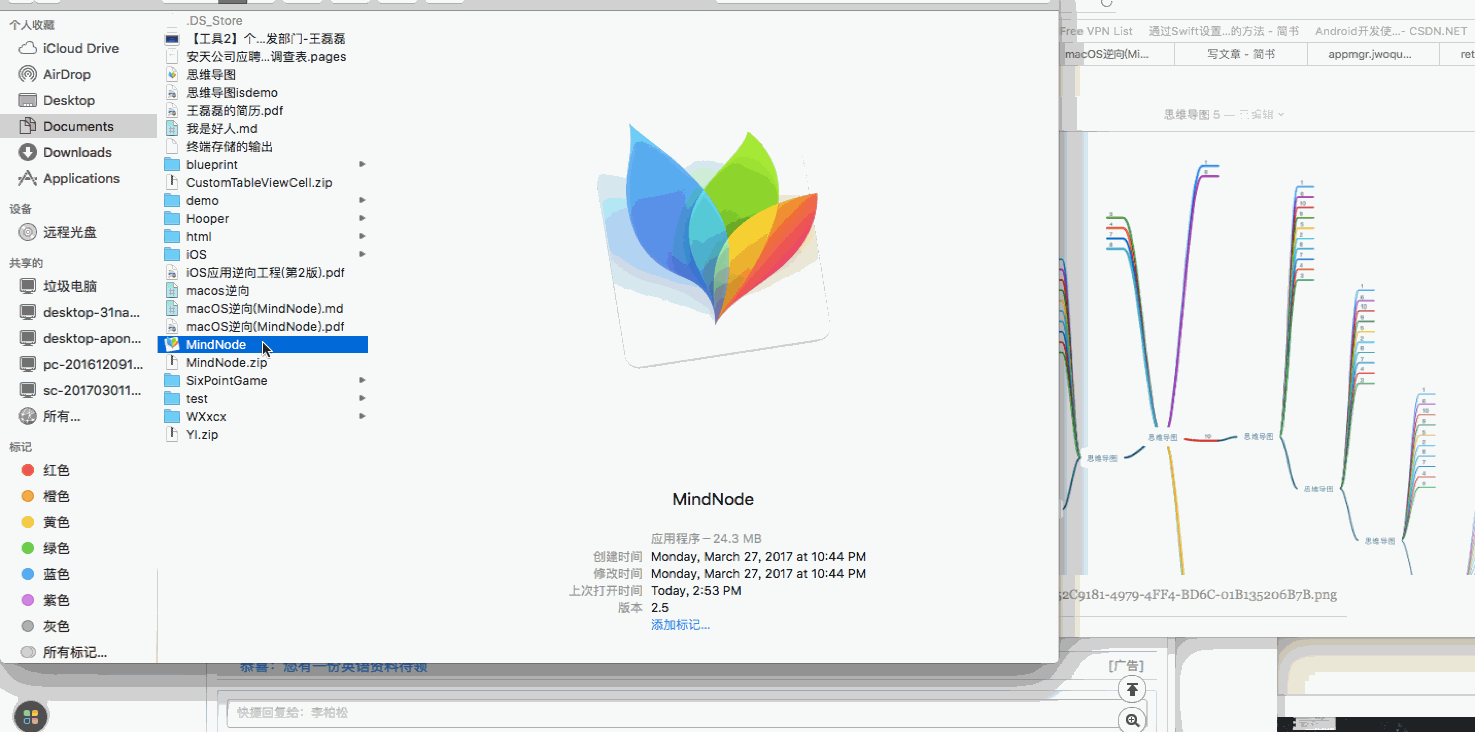Open shared computer sc-201703011...
Viewport: 1475px width, 732px height.
point(92,390)
